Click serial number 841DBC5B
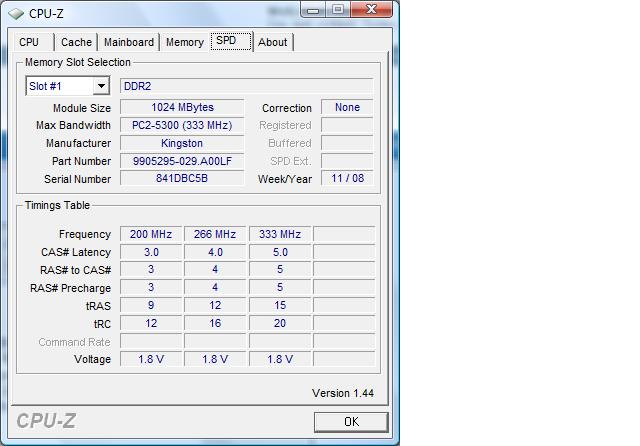Viewport: 640px width, 446px height. coord(182,178)
